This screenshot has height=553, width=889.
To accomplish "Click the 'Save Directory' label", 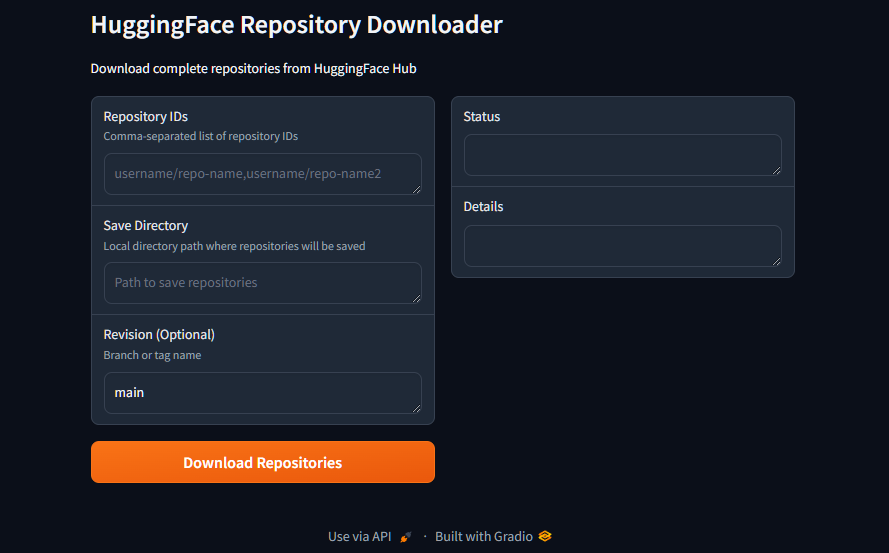I will (x=146, y=226).
